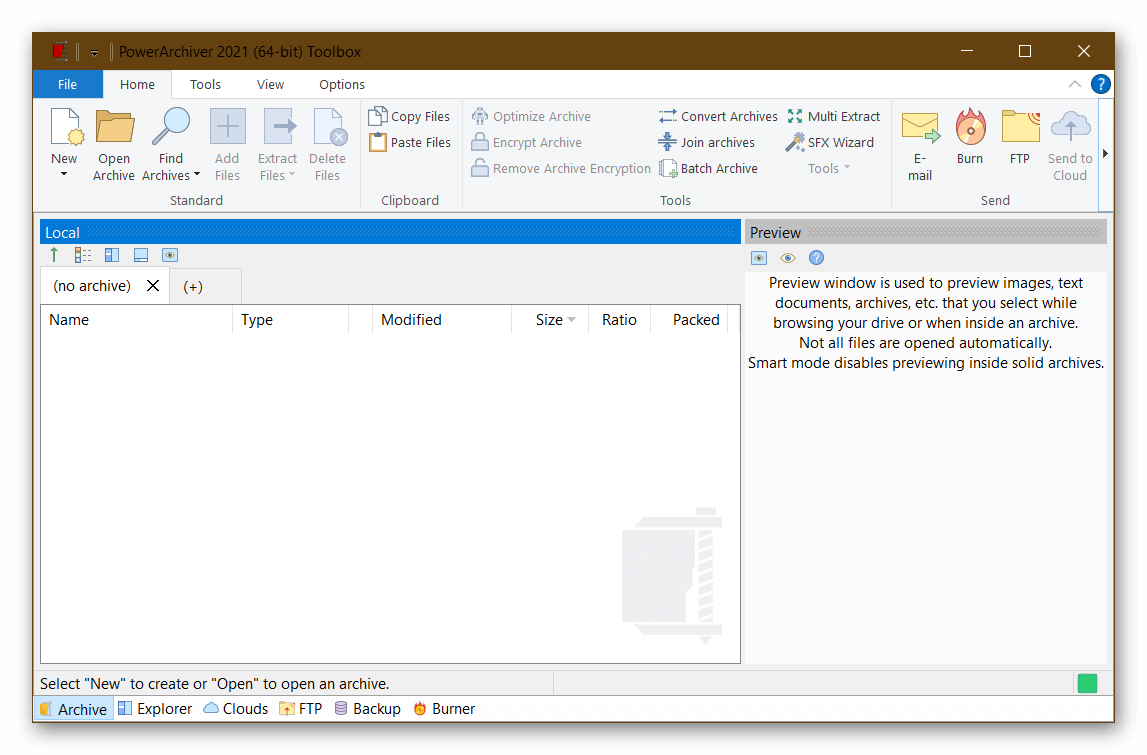Click the Preview panel help icon
The height and width of the screenshot is (755, 1147).
816,258
